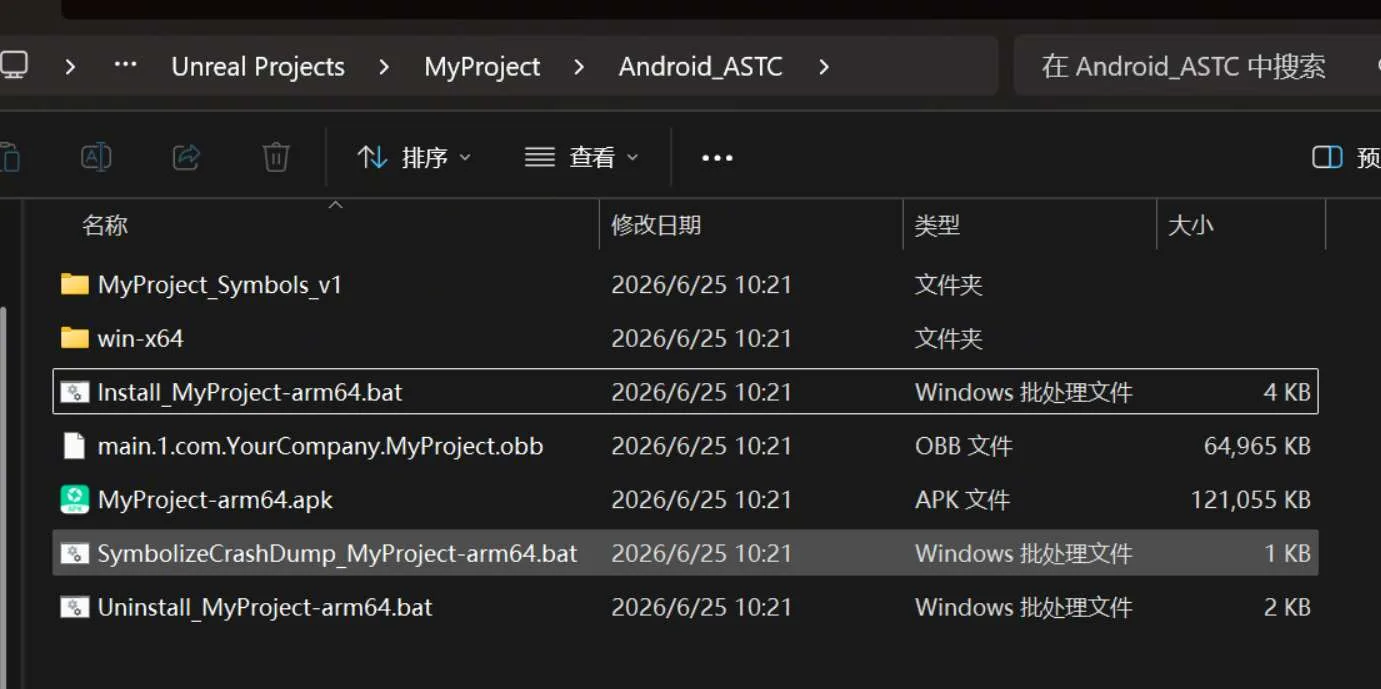Open the 排序 sort dropdown
Image resolution: width=1381 pixels, height=689 pixels.
click(x=414, y=157)
